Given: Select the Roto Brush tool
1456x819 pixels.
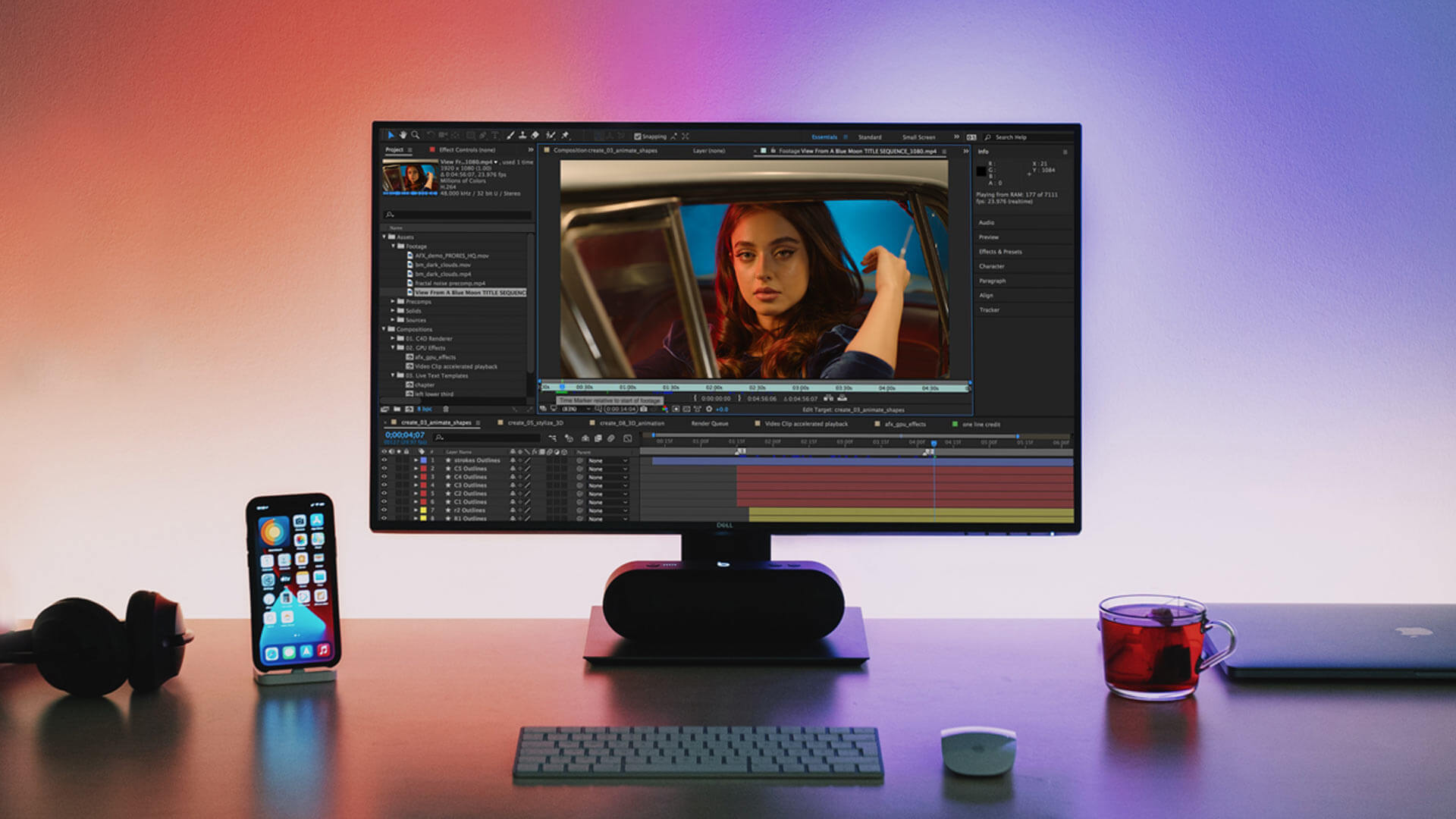Looking at the screenshot, I should click(x=551, y=135).
